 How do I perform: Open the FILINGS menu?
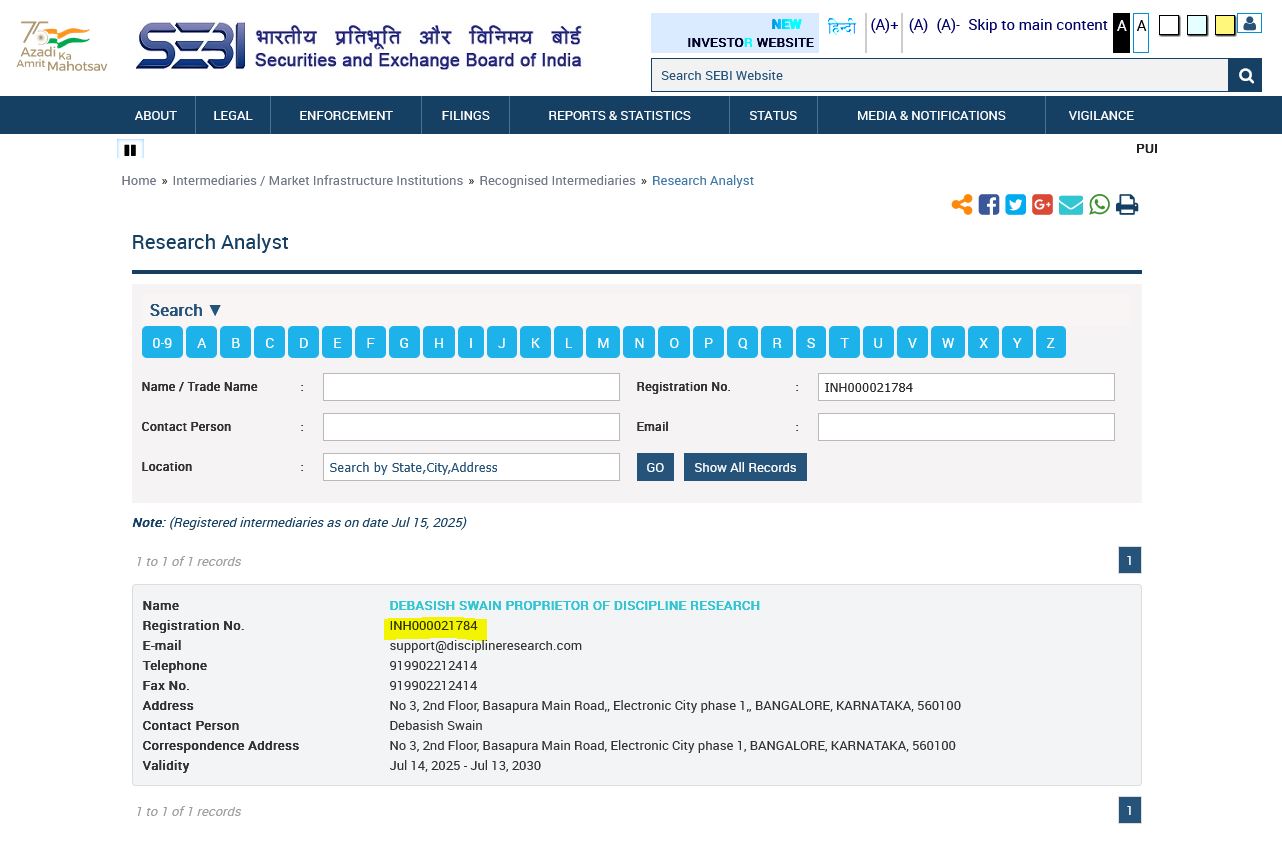(x=466, y=115)
